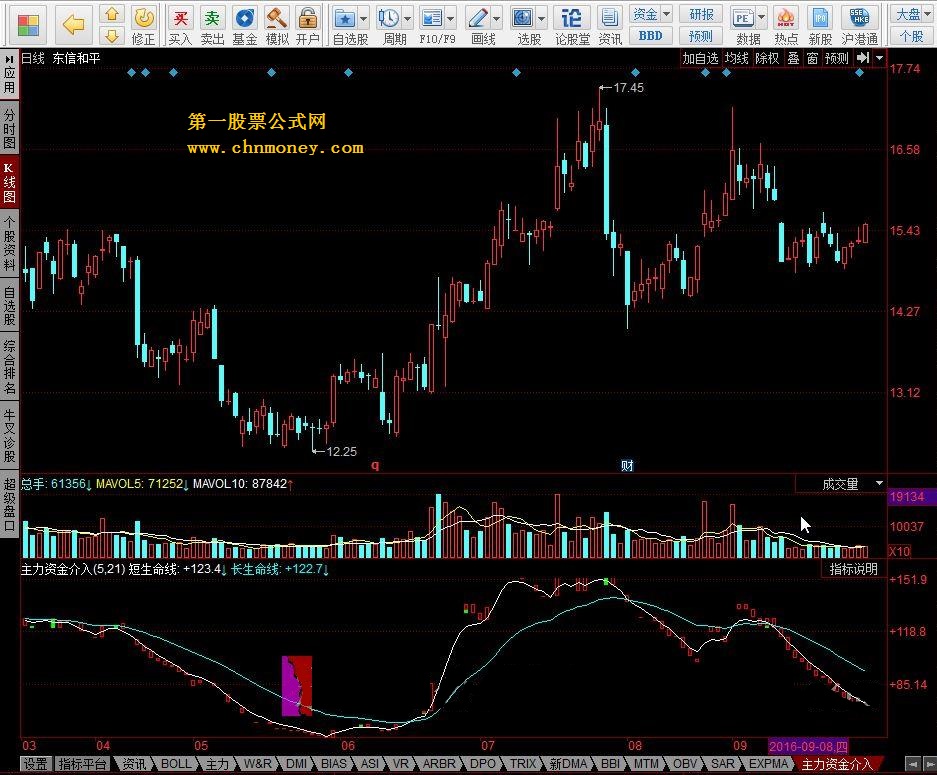This screenshot has height=775, width=937.
Task: Expand the 选股 dropdown arrow
Action: pyautogui.click(x=541, y=19)
